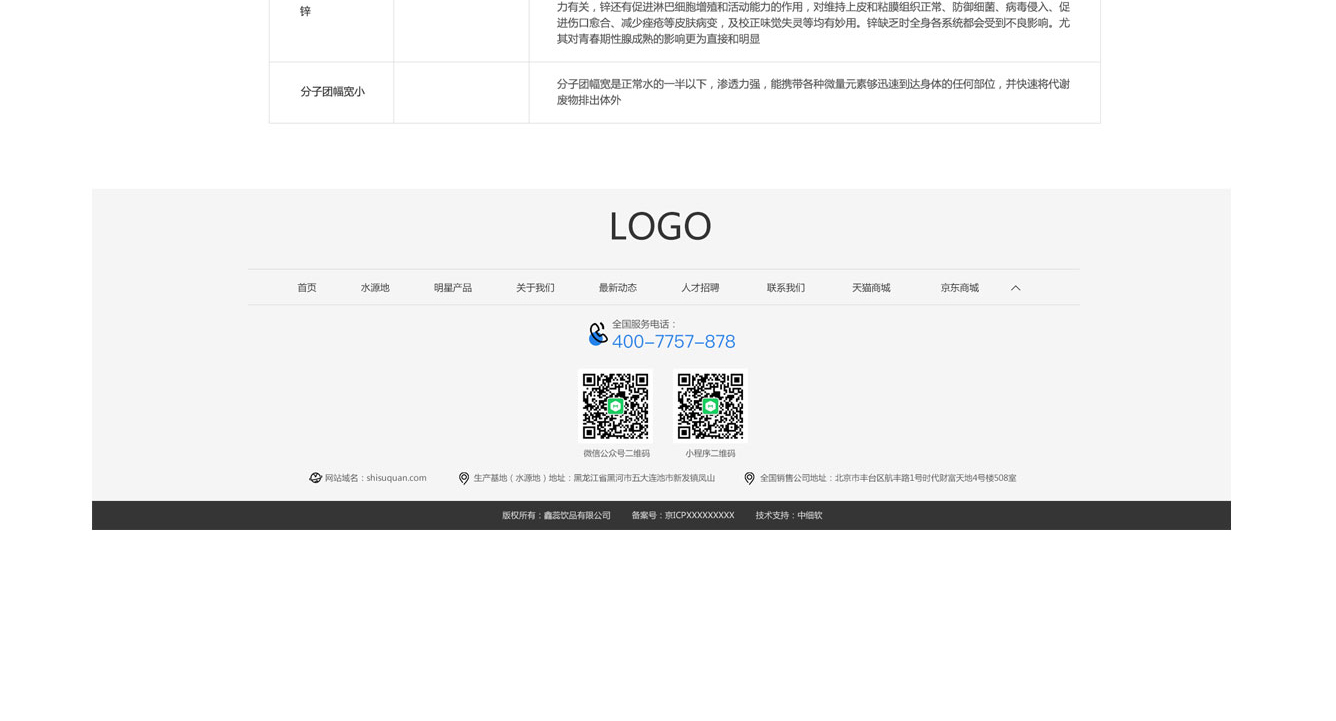Click the LOGO in the footer
Screen dimensions: 1336x721
click(x=660, y=226)
